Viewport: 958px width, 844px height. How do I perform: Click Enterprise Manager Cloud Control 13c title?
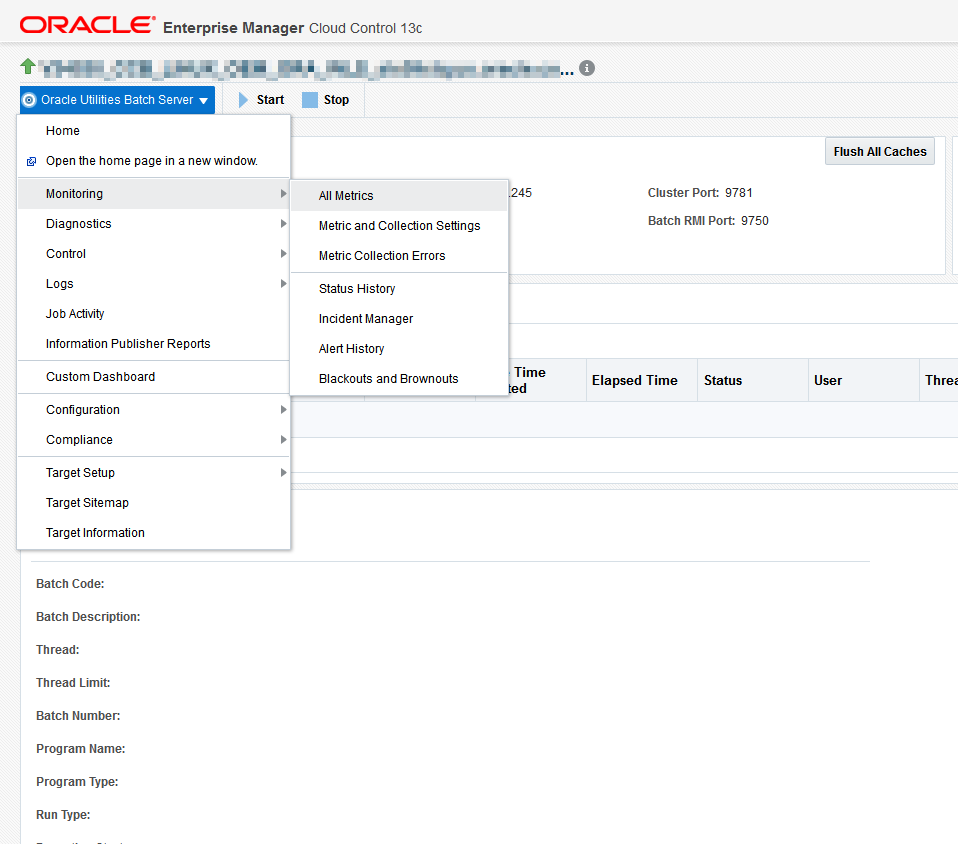293,28
